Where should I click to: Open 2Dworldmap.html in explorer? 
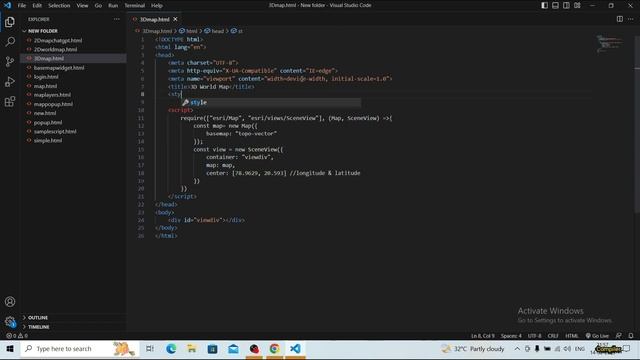coord(55,49)
